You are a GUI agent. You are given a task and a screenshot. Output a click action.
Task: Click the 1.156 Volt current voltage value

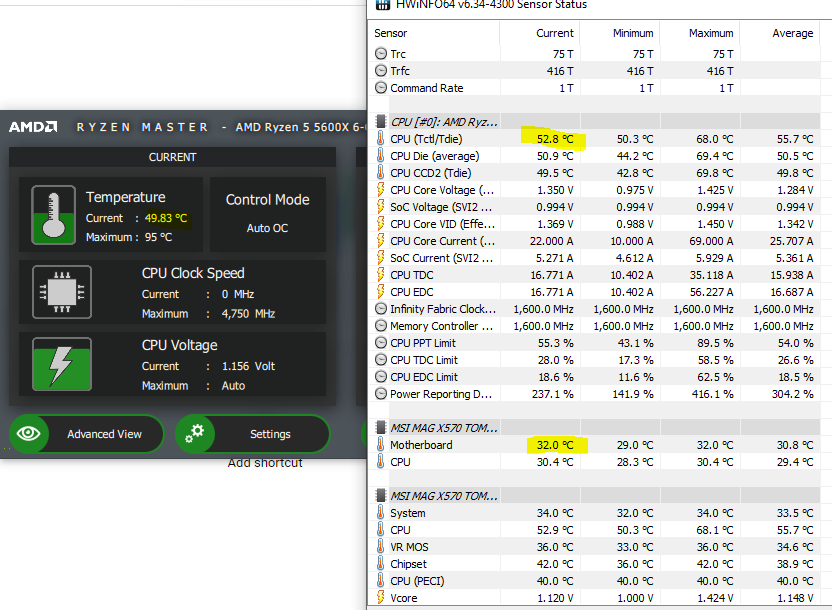(248, 366)
